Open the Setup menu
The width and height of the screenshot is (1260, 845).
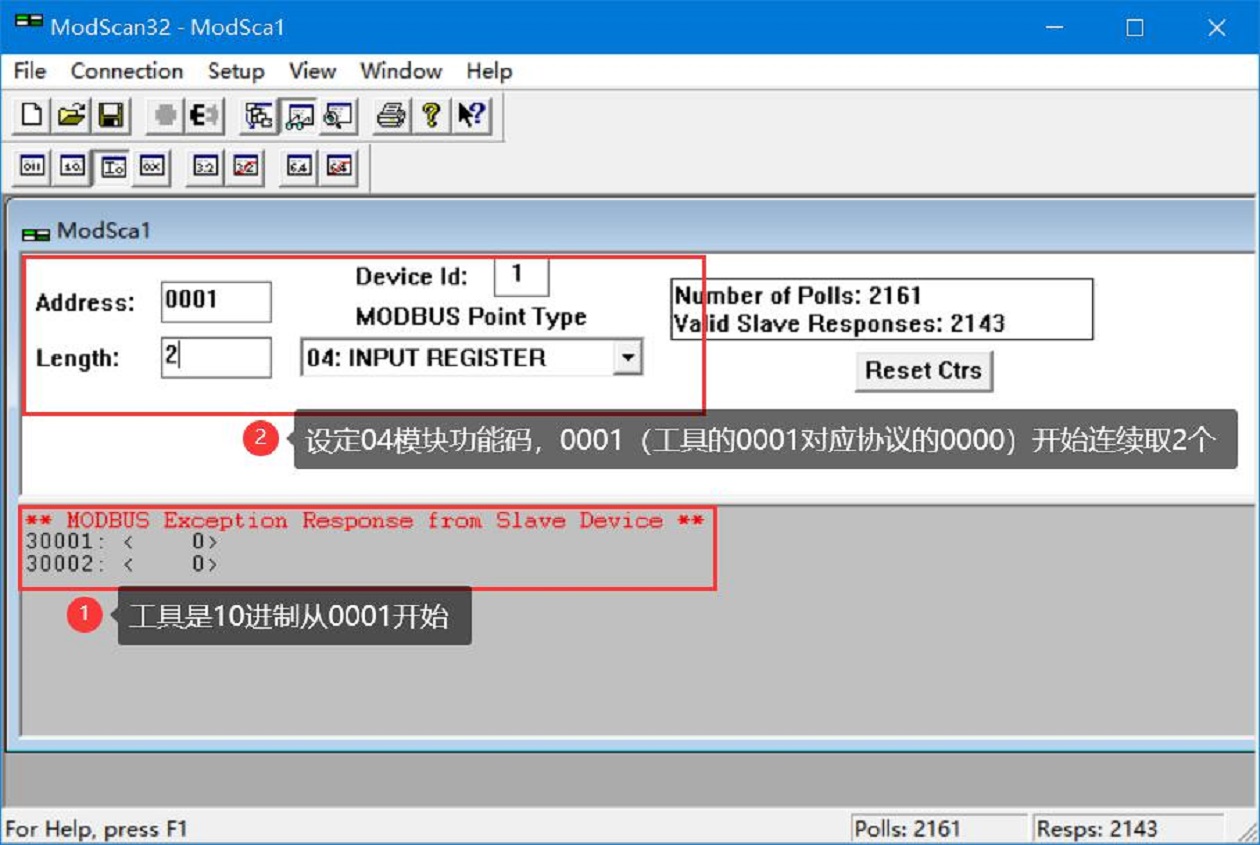click(236, 71)
